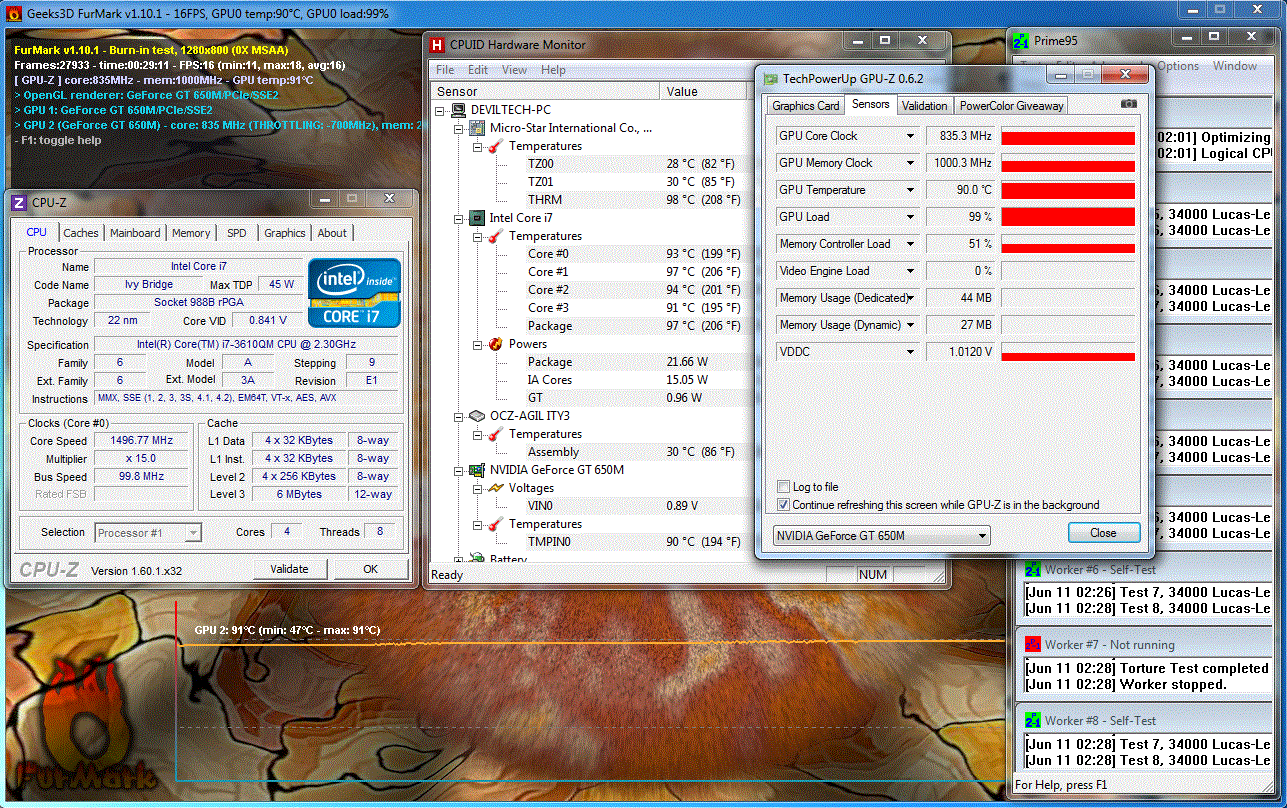The image size is (1287, 808).
Task: Open the GPU Temperature sensor dropdown
Action: click(x=910, y=190)
